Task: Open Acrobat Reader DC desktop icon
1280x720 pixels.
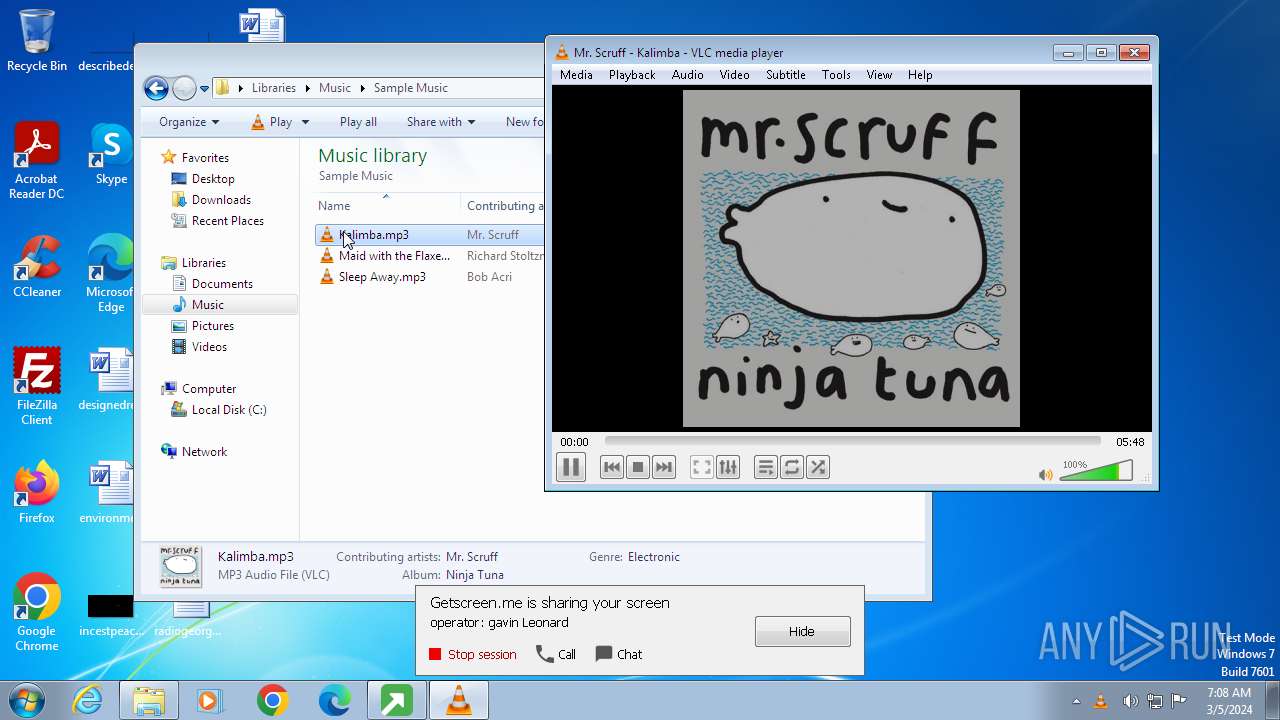Action: point(37,161)
